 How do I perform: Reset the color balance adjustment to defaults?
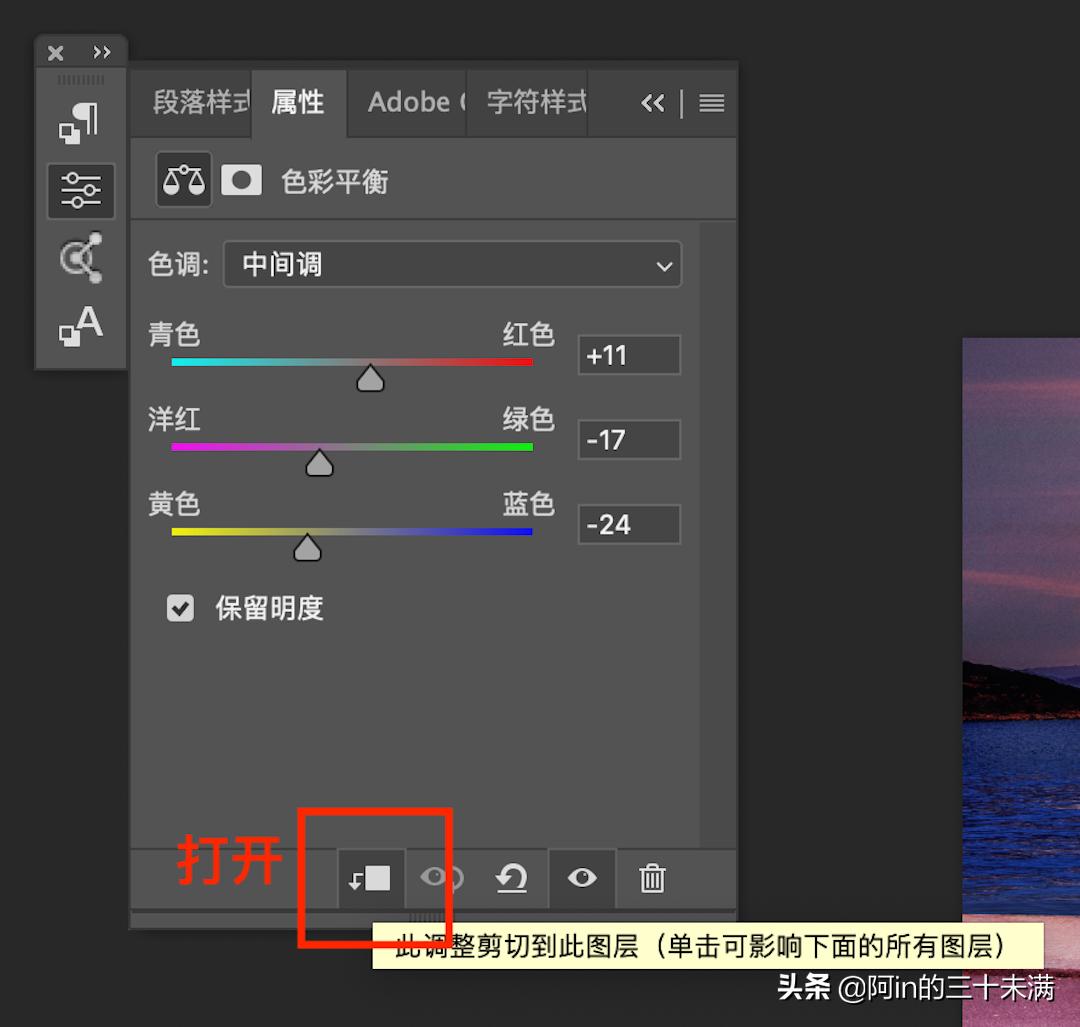click(512, 879)
